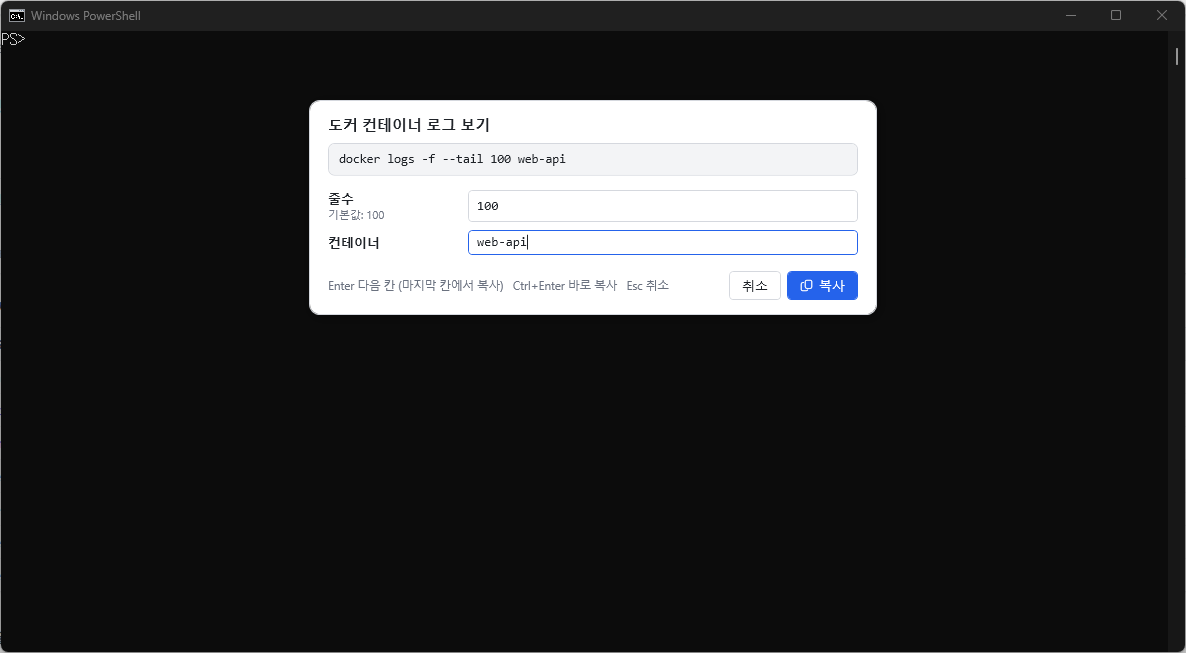The width and height of the screenshot is (1186, 653).
Task: Click the Windows PowerShell window title text
Action: pos(85,15)
